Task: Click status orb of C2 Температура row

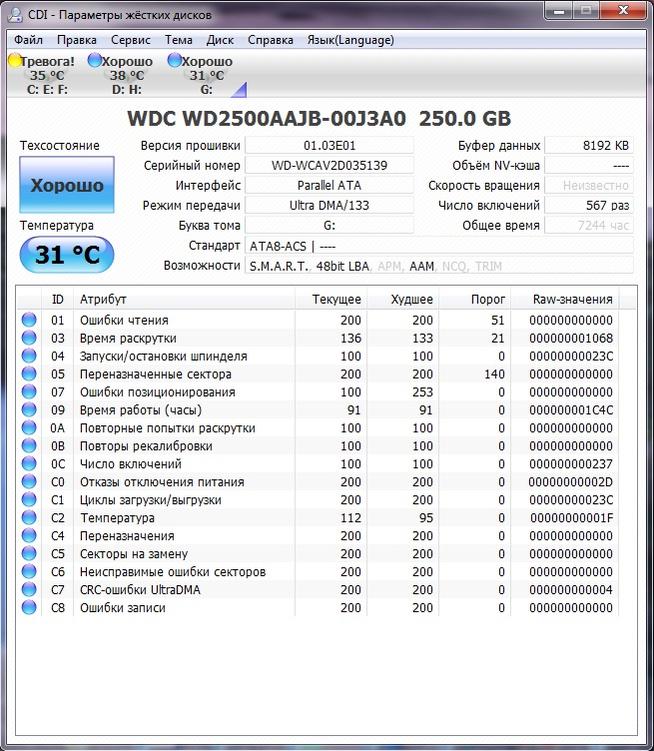Action: 29,517
